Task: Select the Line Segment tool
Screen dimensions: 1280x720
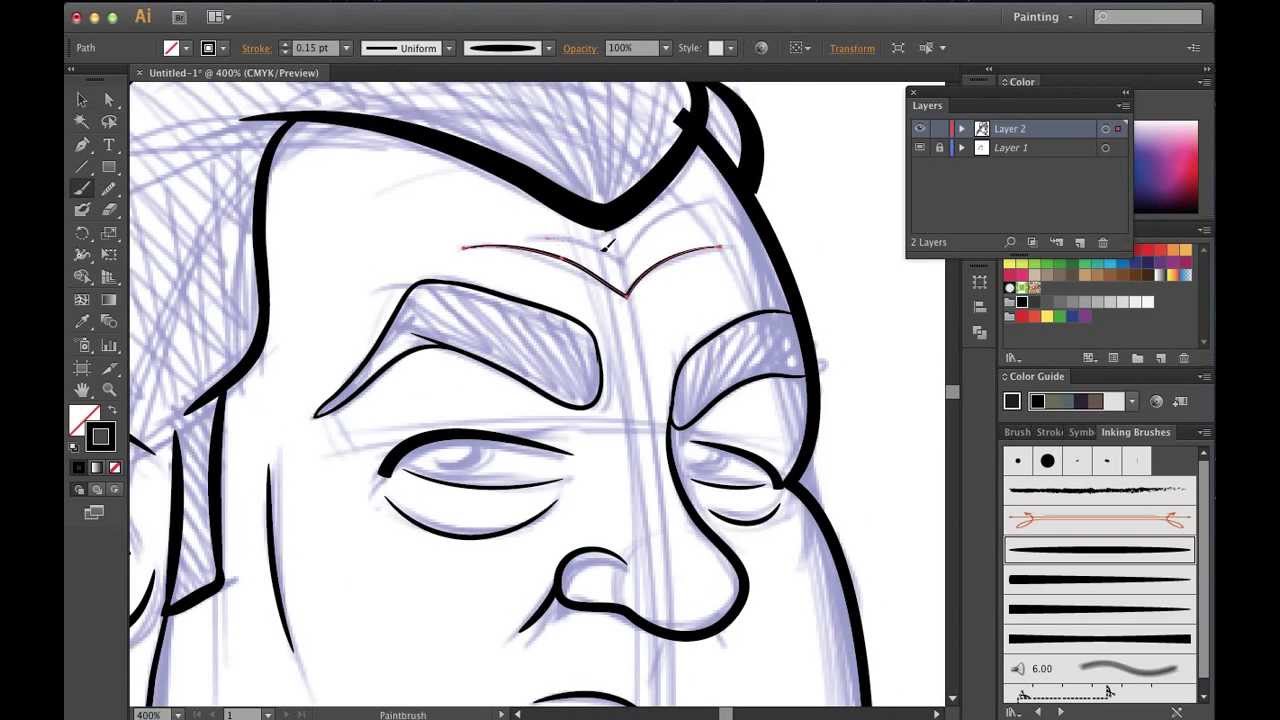Action: coord(82,167)
